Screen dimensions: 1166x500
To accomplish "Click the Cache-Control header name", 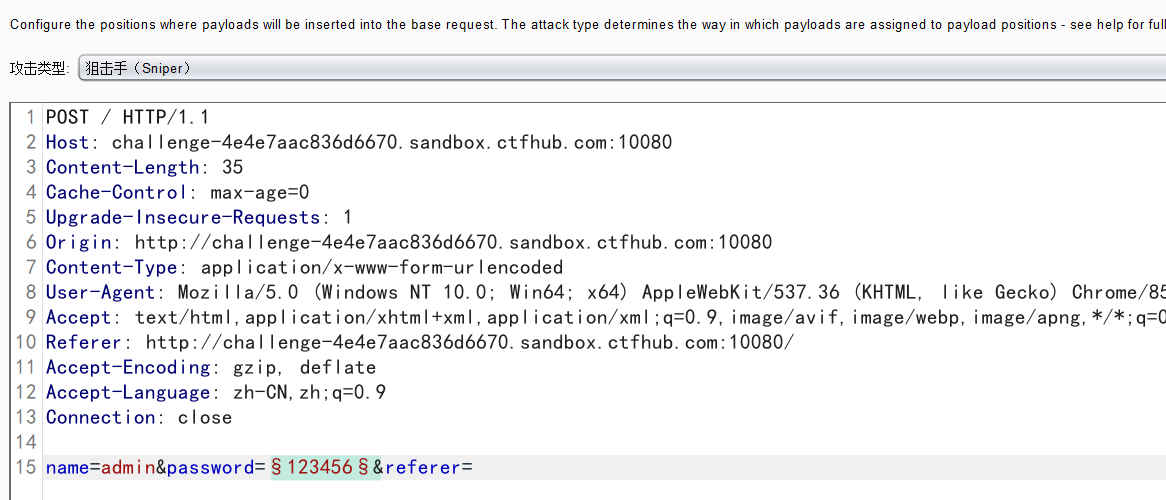I will click(x=117, y=192).
